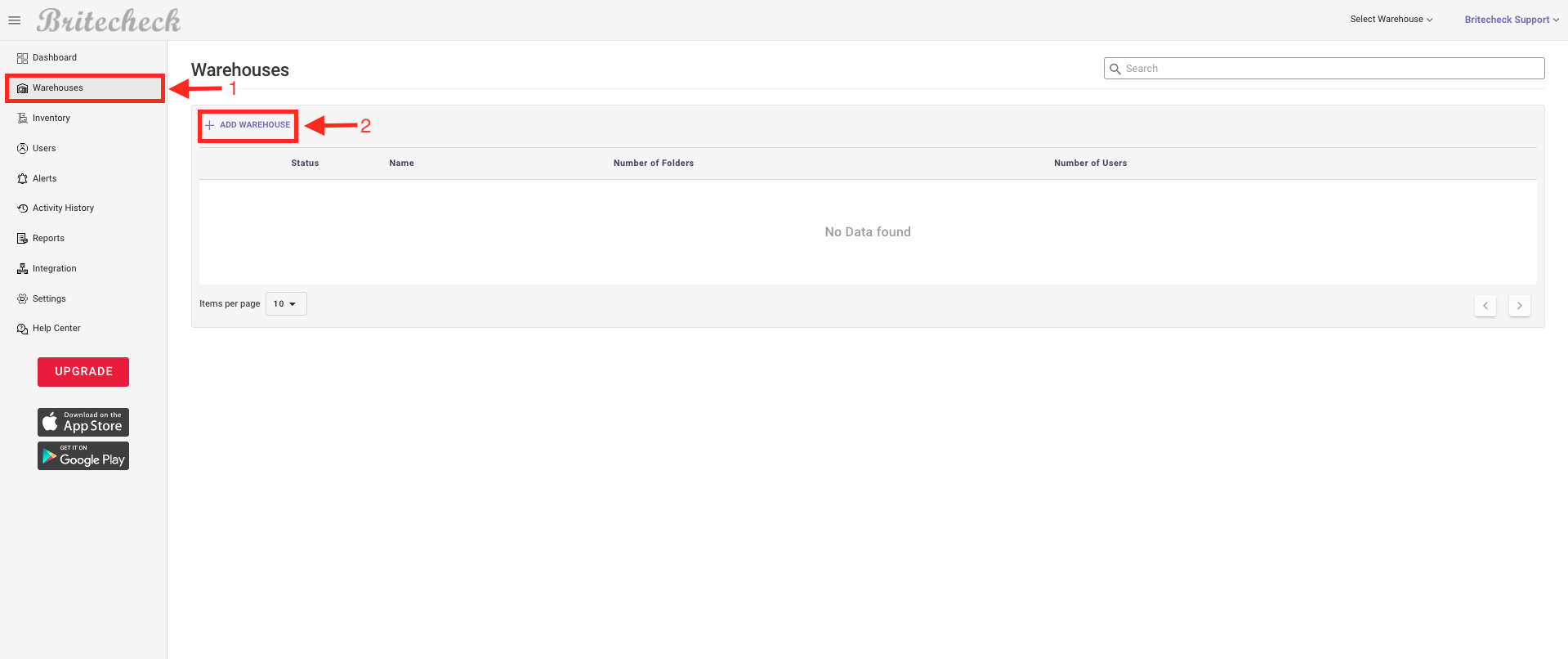
Task: Click the magnifier icon in search box
Action: tap(1115, 69)
